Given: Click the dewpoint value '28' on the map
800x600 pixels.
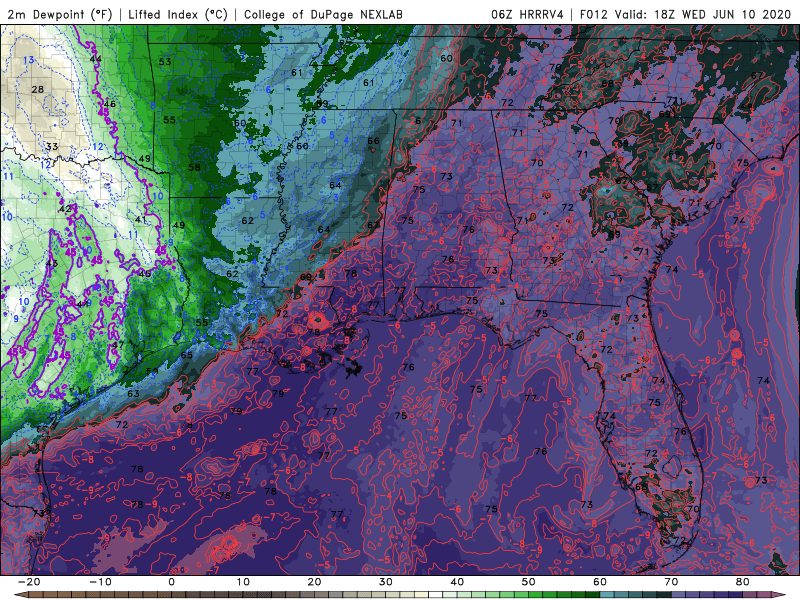Looking at the screenshot, I should (38, 89).
